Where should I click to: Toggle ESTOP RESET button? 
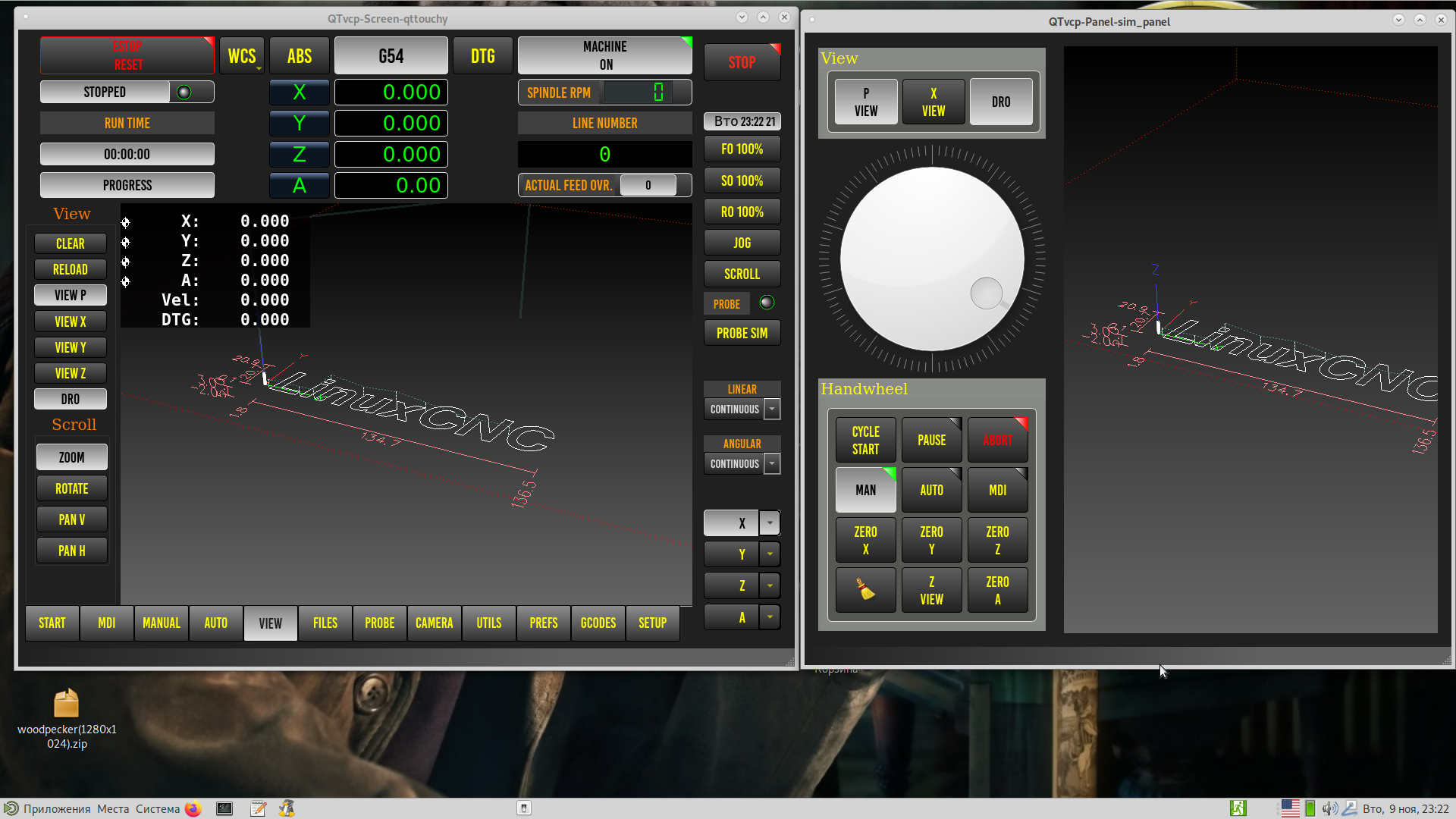point(127,55)
